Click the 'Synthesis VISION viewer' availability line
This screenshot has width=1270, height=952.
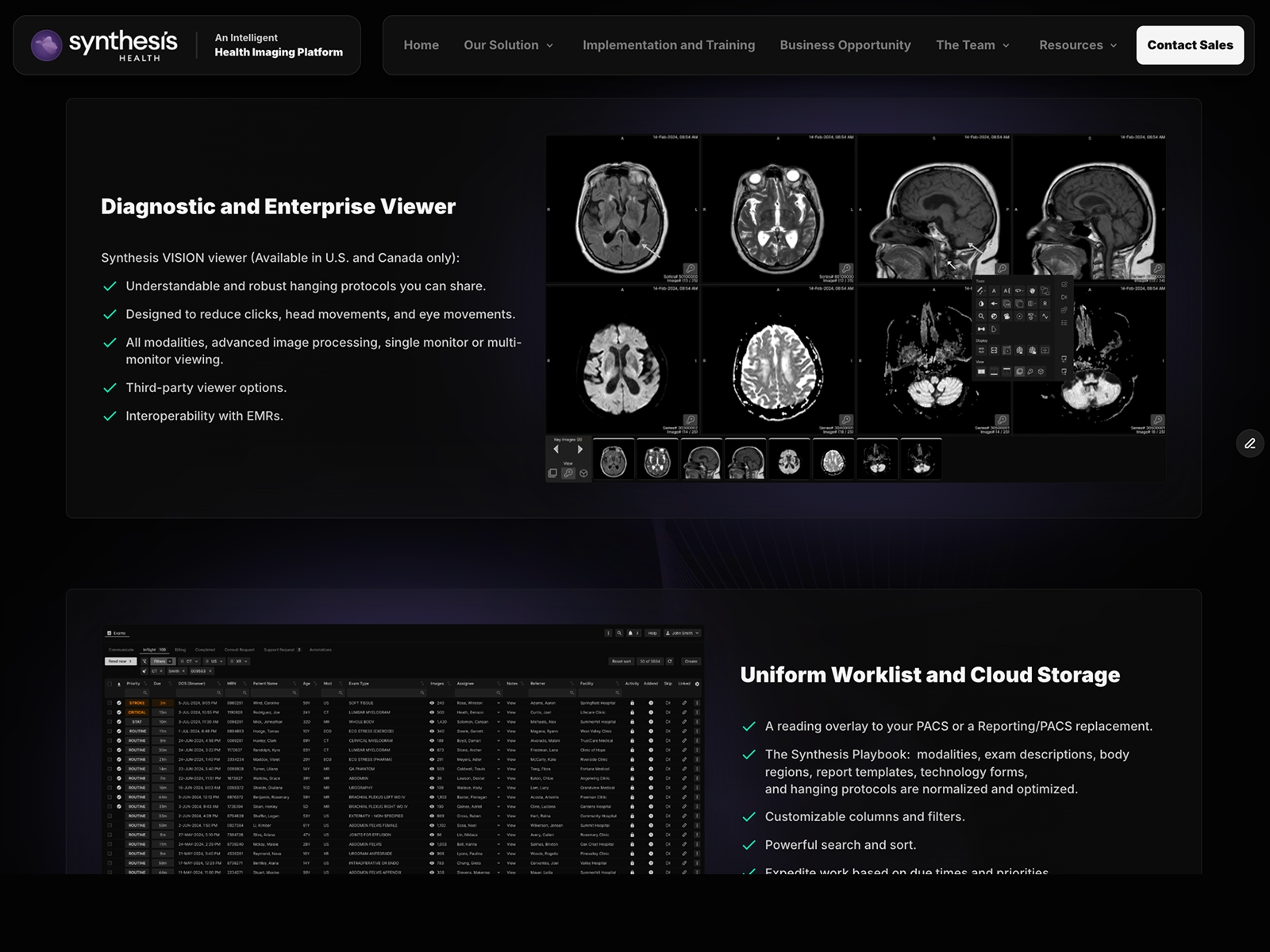[280, 258]
